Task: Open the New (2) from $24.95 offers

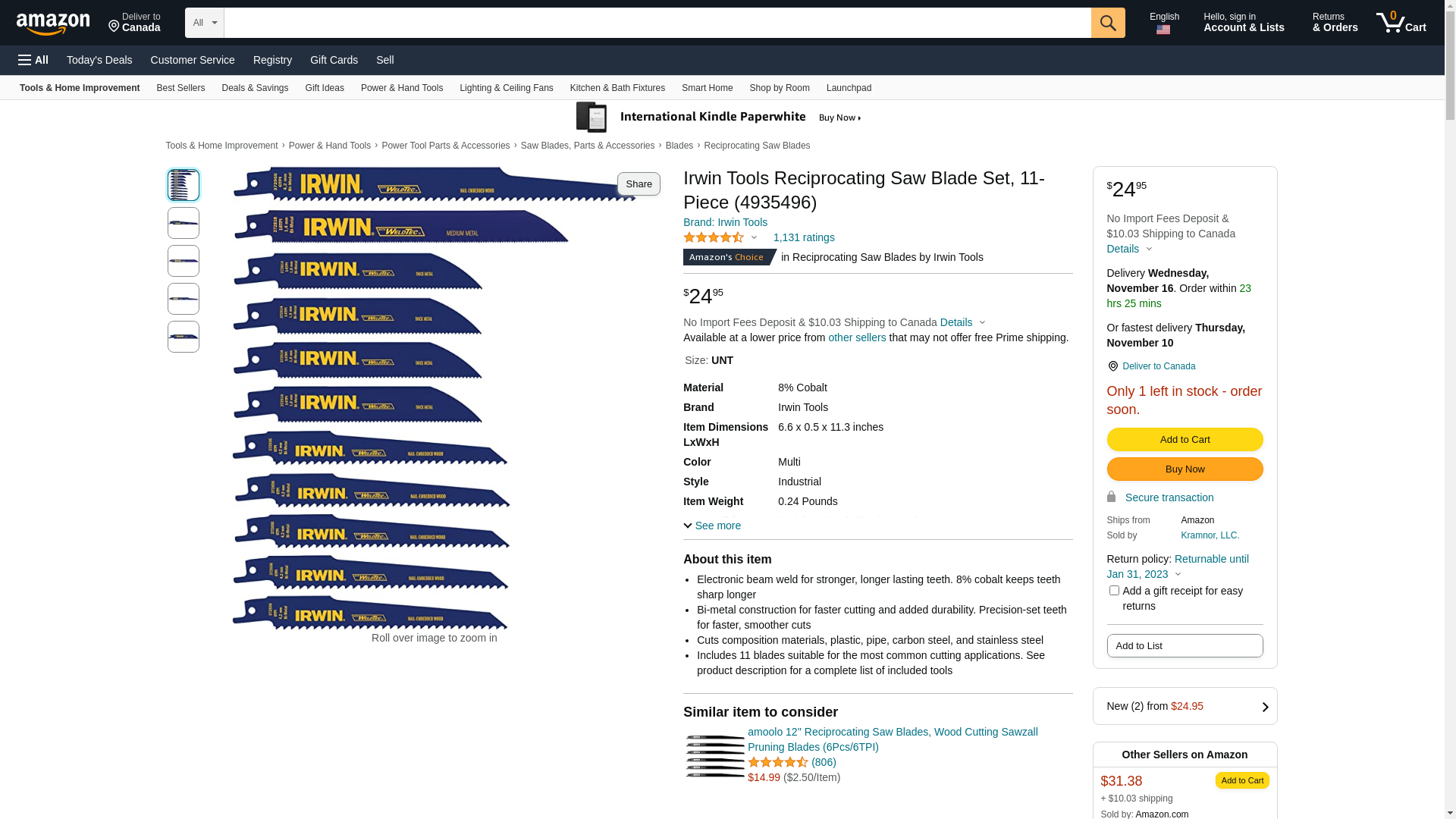Action: (x=1185, y=706)
